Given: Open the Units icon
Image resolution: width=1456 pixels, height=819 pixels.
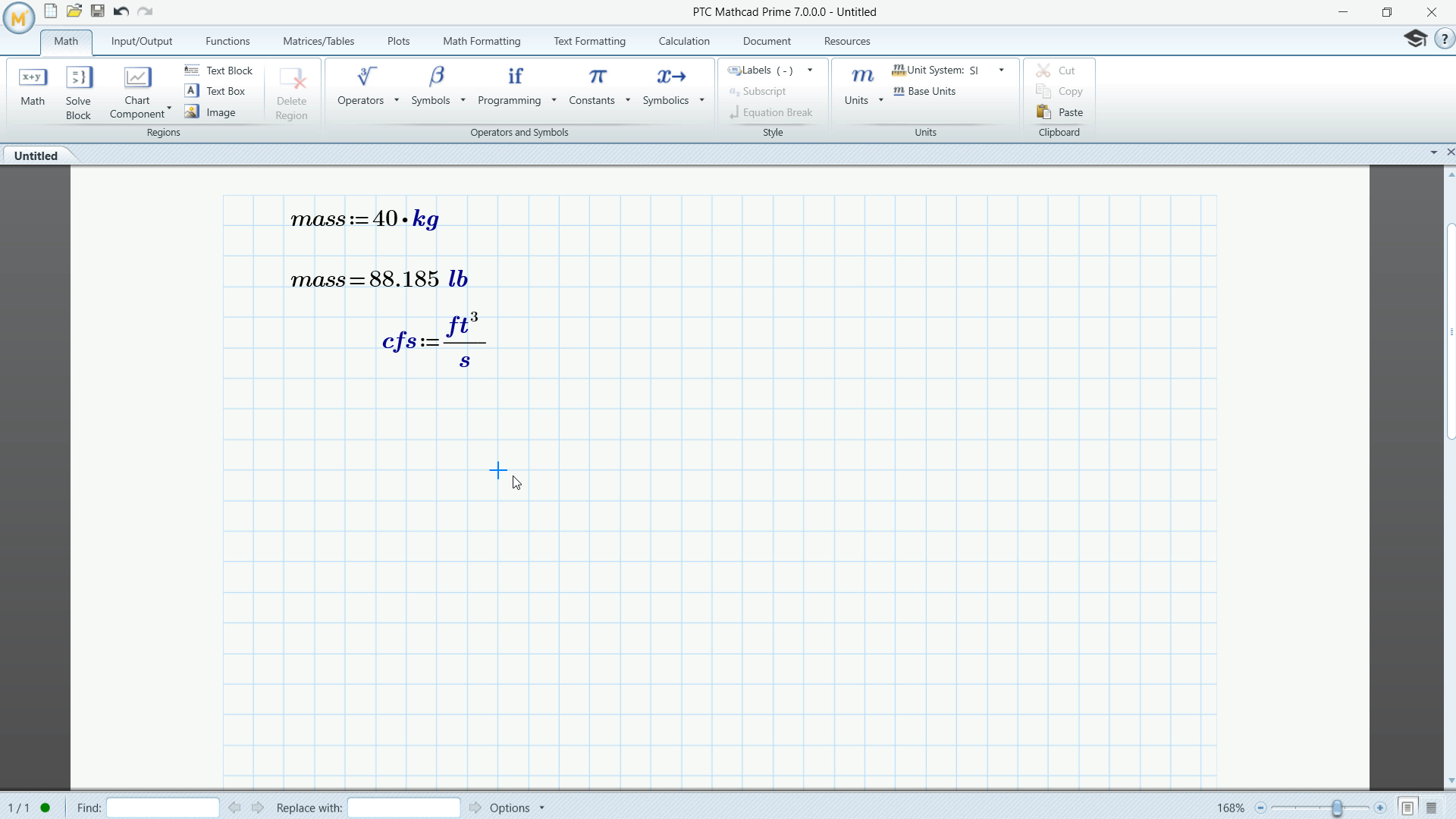Looking at the screenshot, I should (x=862, y=77).
